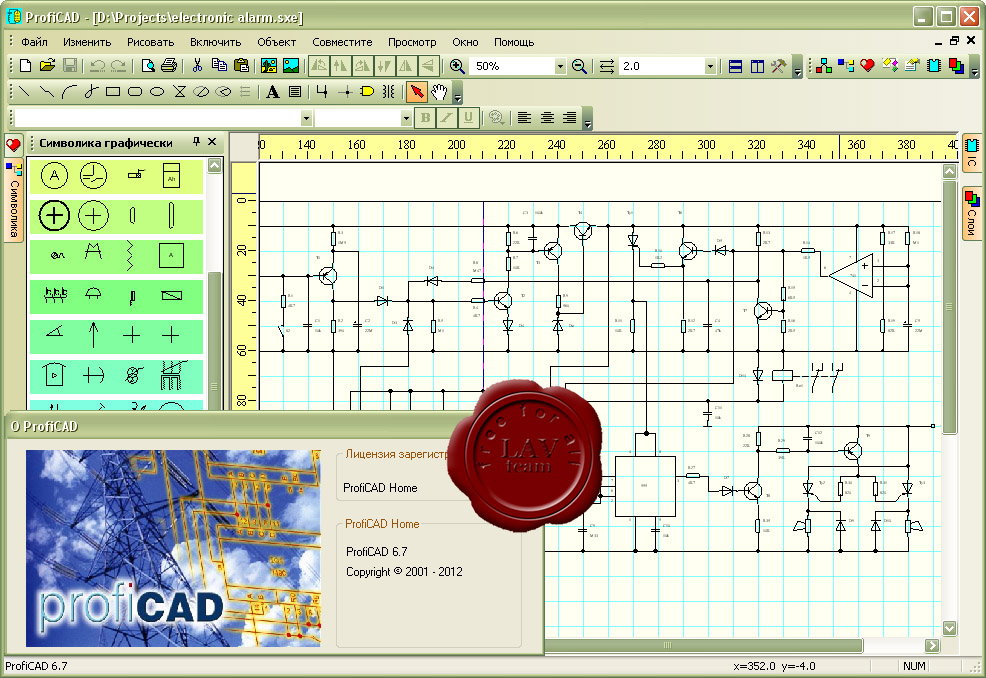This screenshot has width=986, height=678.
Task: Click the canvas horizontal scrollbar thumb
Action: click(703, 645)
